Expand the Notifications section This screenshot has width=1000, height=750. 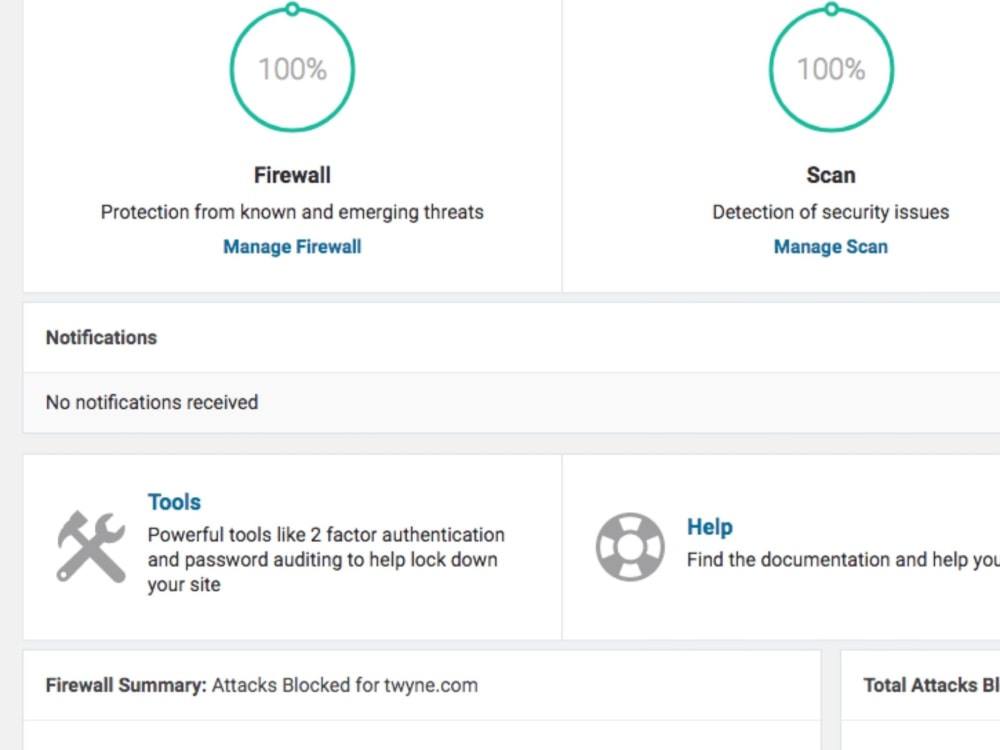[101, 337]
